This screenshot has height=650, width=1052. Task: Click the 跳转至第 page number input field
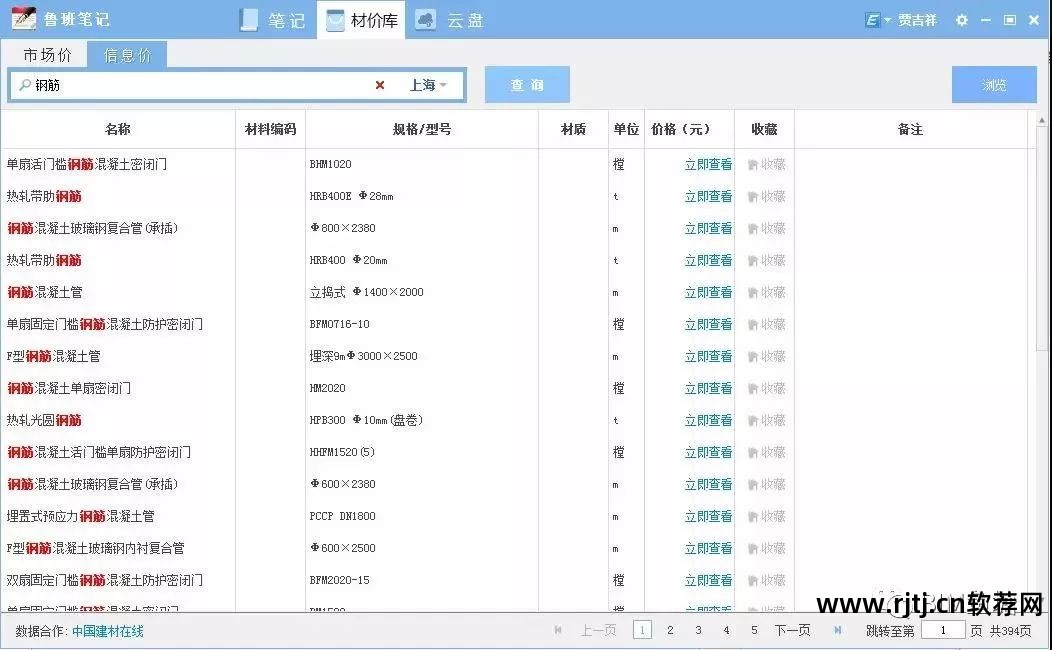942,631
